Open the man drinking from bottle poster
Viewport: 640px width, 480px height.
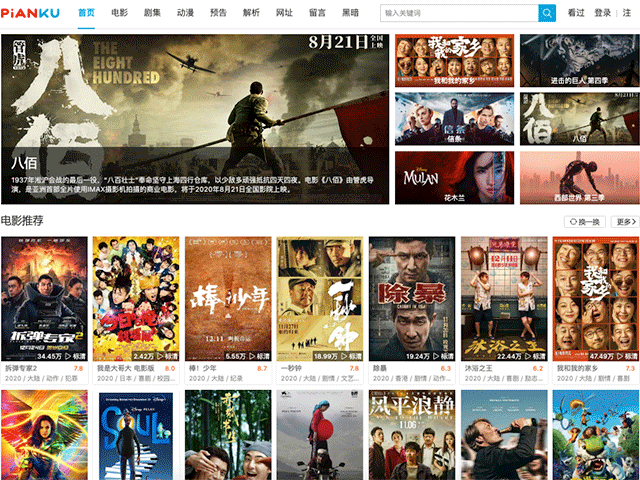click(x=504, y=435)
